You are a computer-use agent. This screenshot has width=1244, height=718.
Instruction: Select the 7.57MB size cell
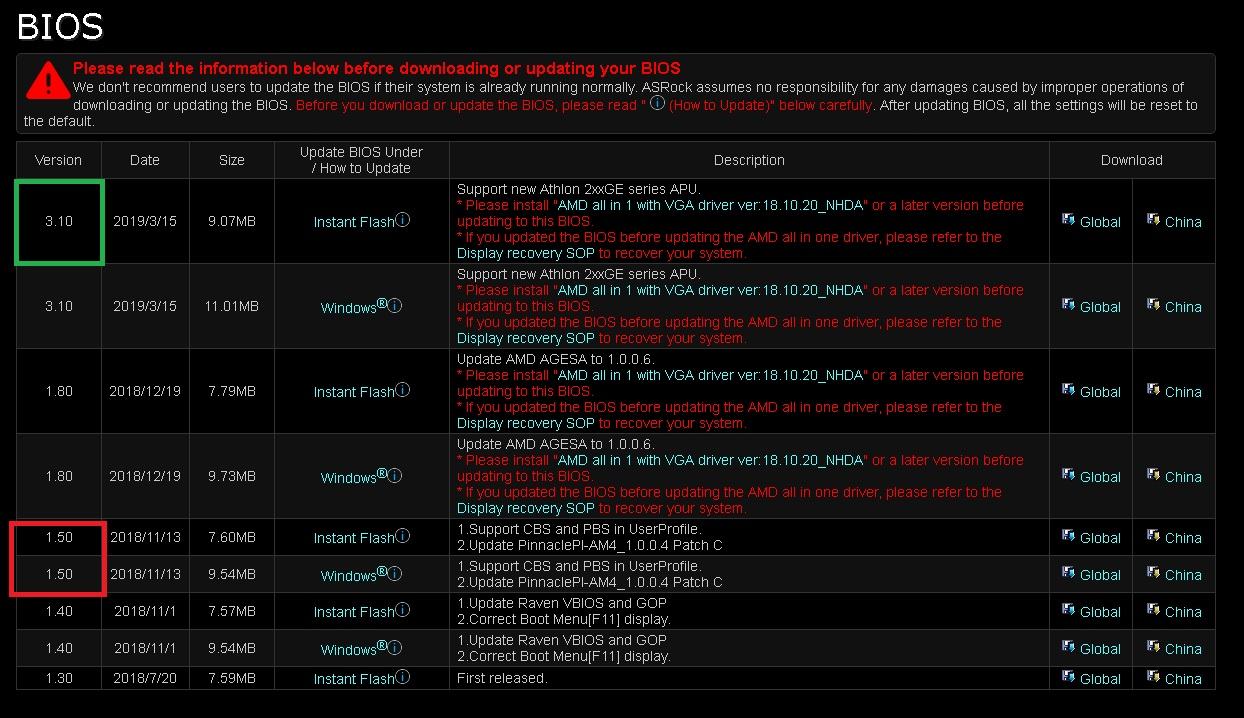[x=231, y=611]
